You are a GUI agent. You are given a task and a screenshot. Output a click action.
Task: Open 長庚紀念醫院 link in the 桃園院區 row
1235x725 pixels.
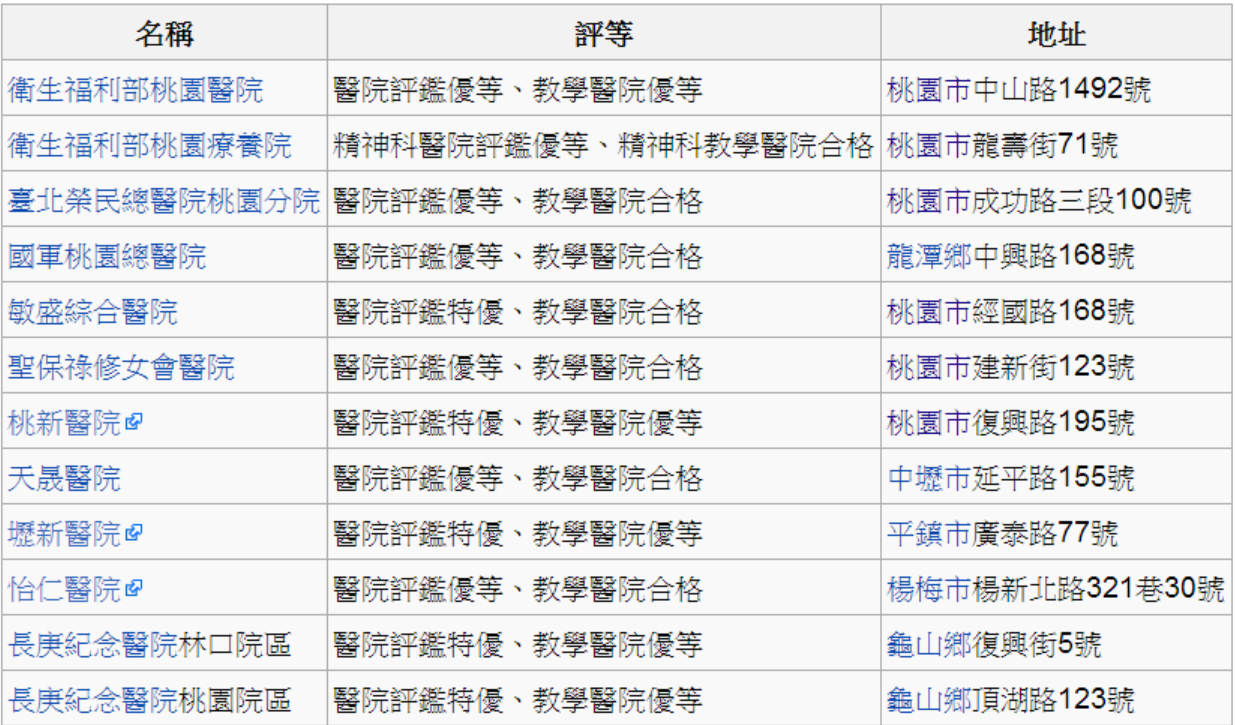[x=93, y=700]
